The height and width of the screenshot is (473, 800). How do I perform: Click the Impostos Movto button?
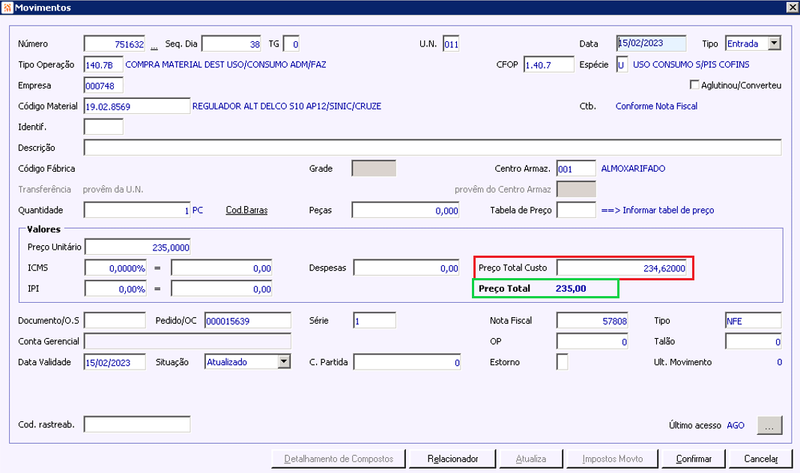[x=612, y=459]
